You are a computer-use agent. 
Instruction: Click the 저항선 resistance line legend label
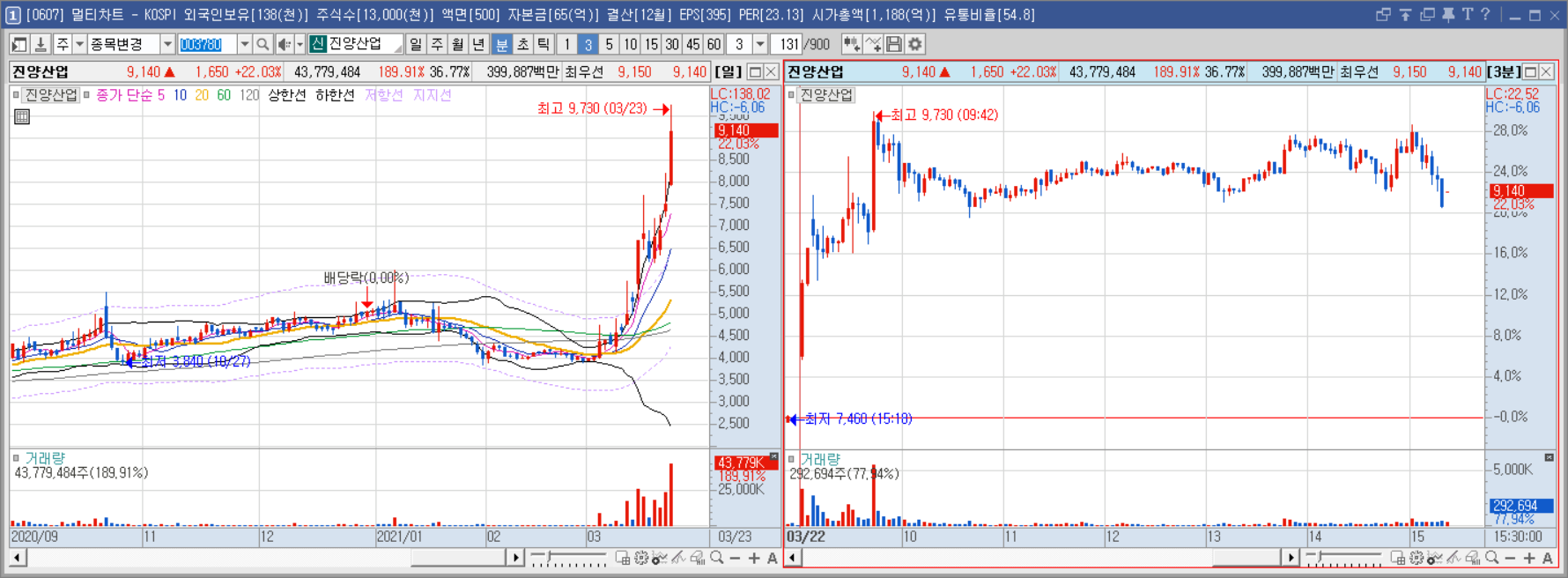[x=384, y=94]
